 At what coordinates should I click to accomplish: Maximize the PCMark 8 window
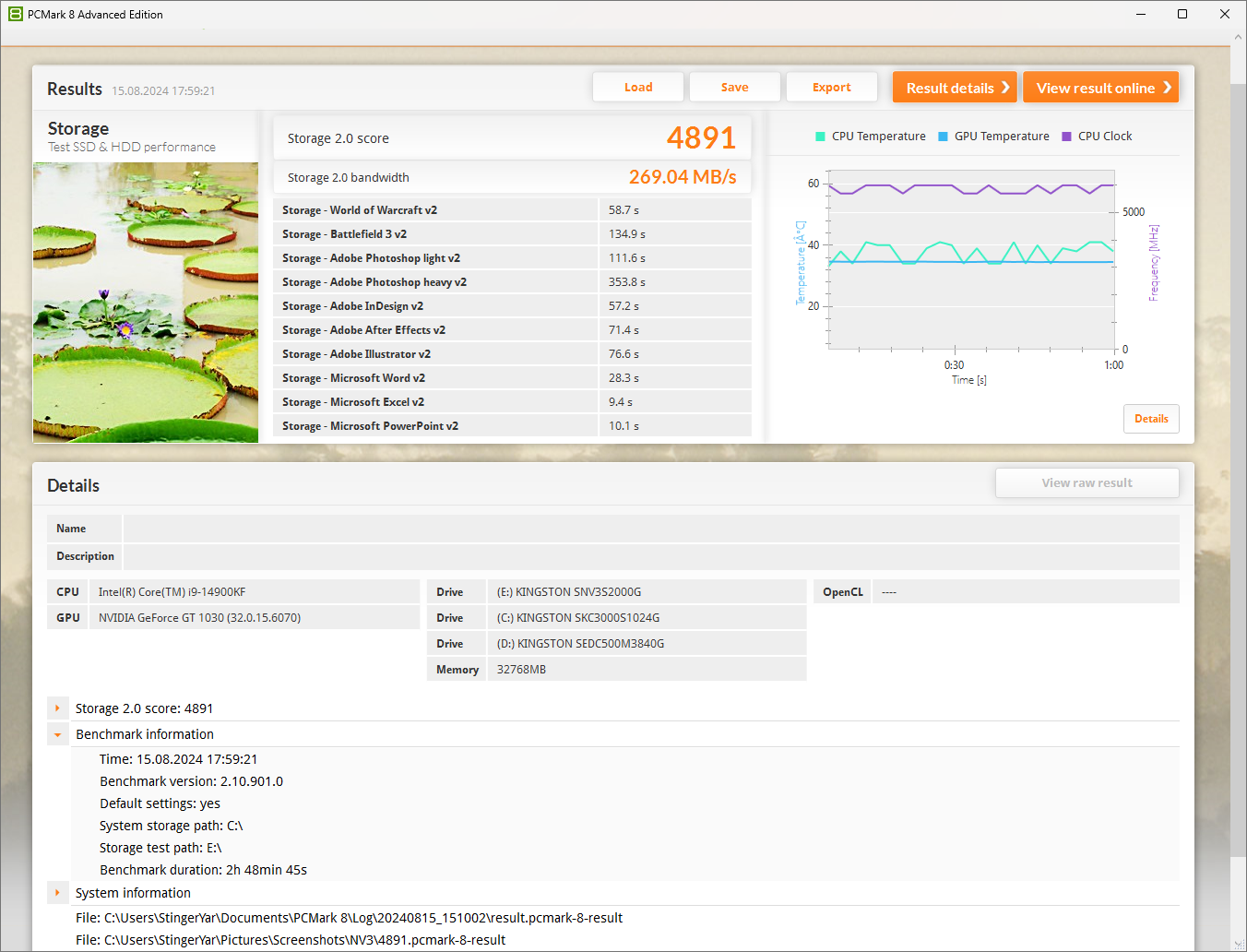(x=1182, y=14)
